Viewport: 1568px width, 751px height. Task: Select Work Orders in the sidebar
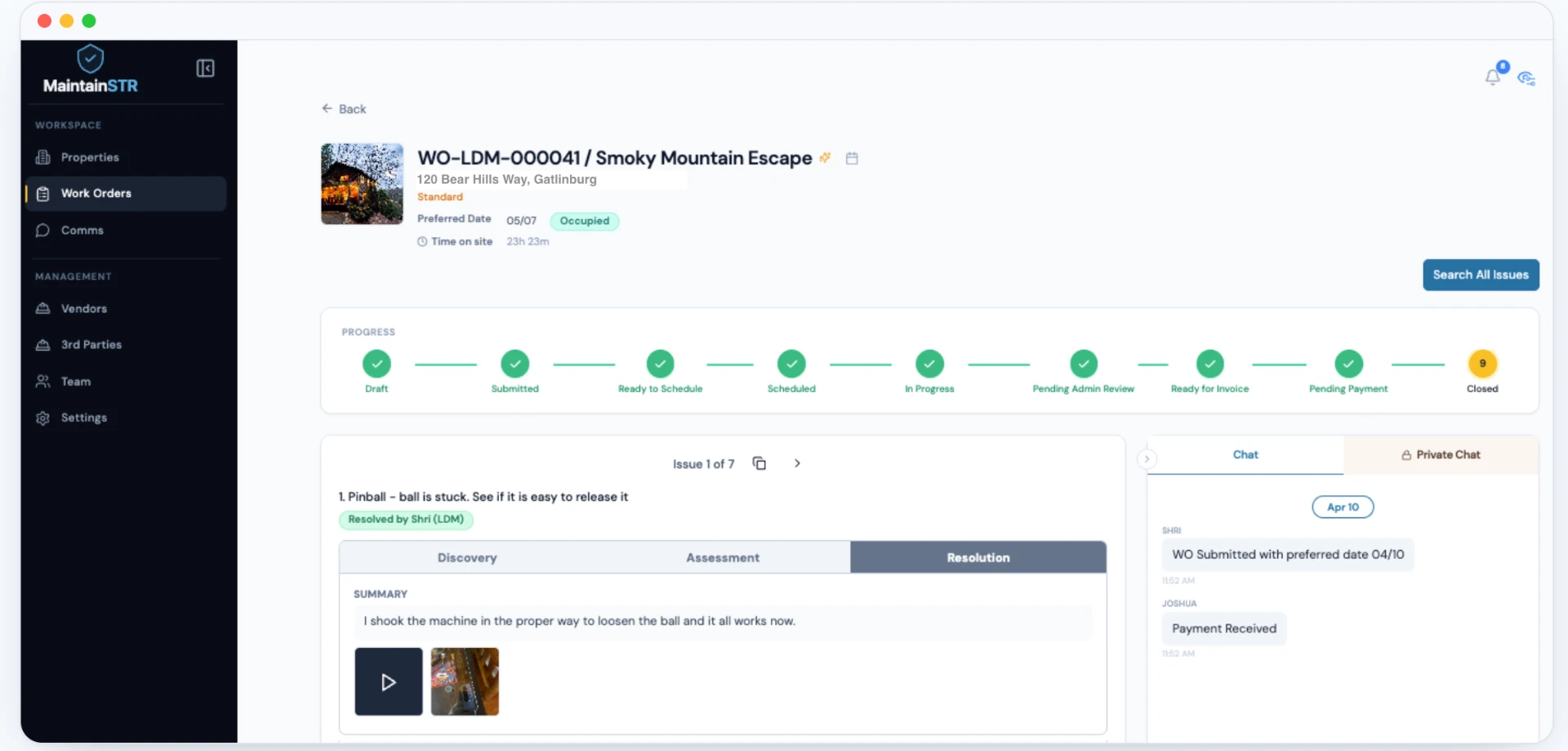(x=126, y=194)
